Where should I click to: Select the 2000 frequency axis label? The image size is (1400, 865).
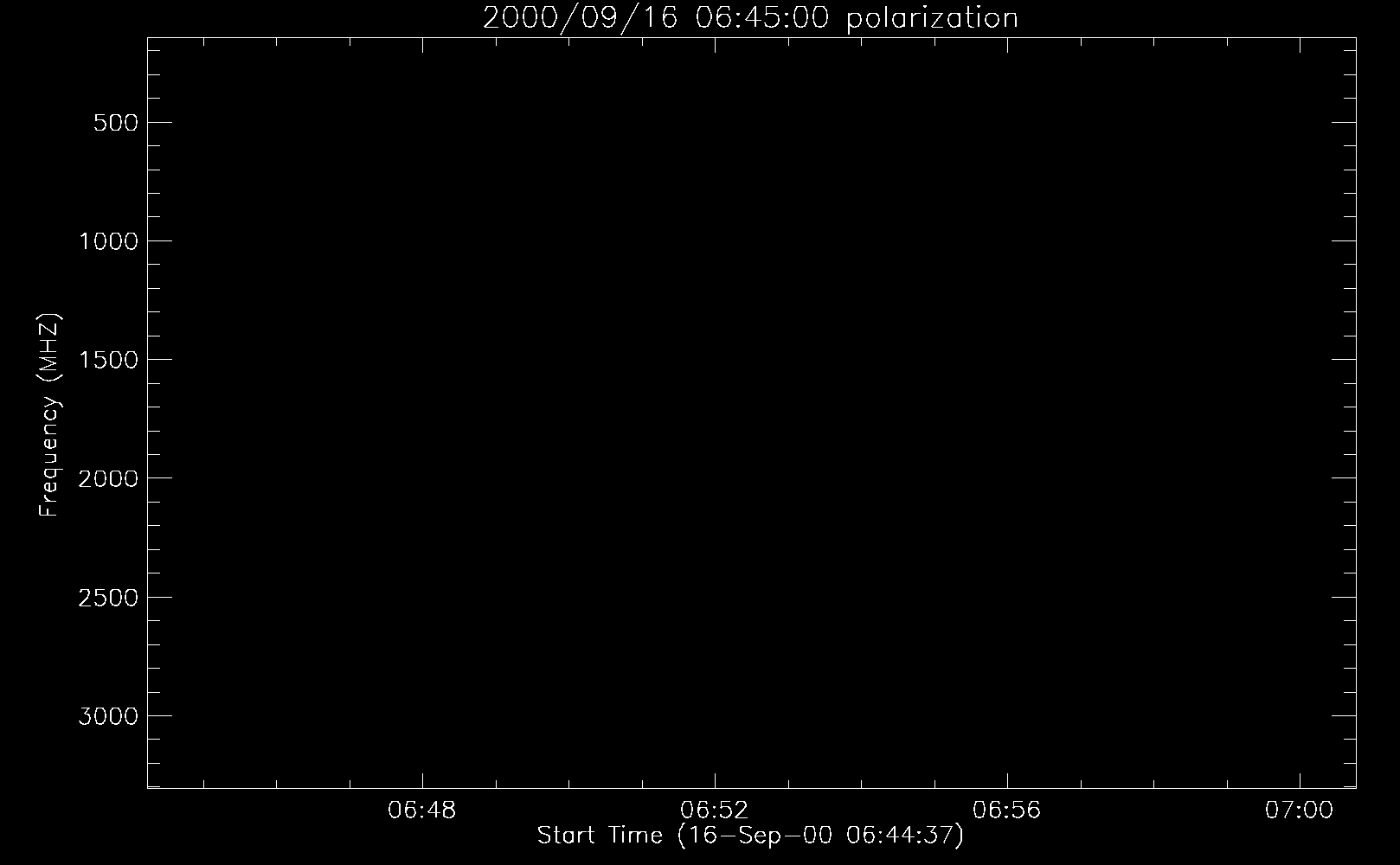coord(108,478)
